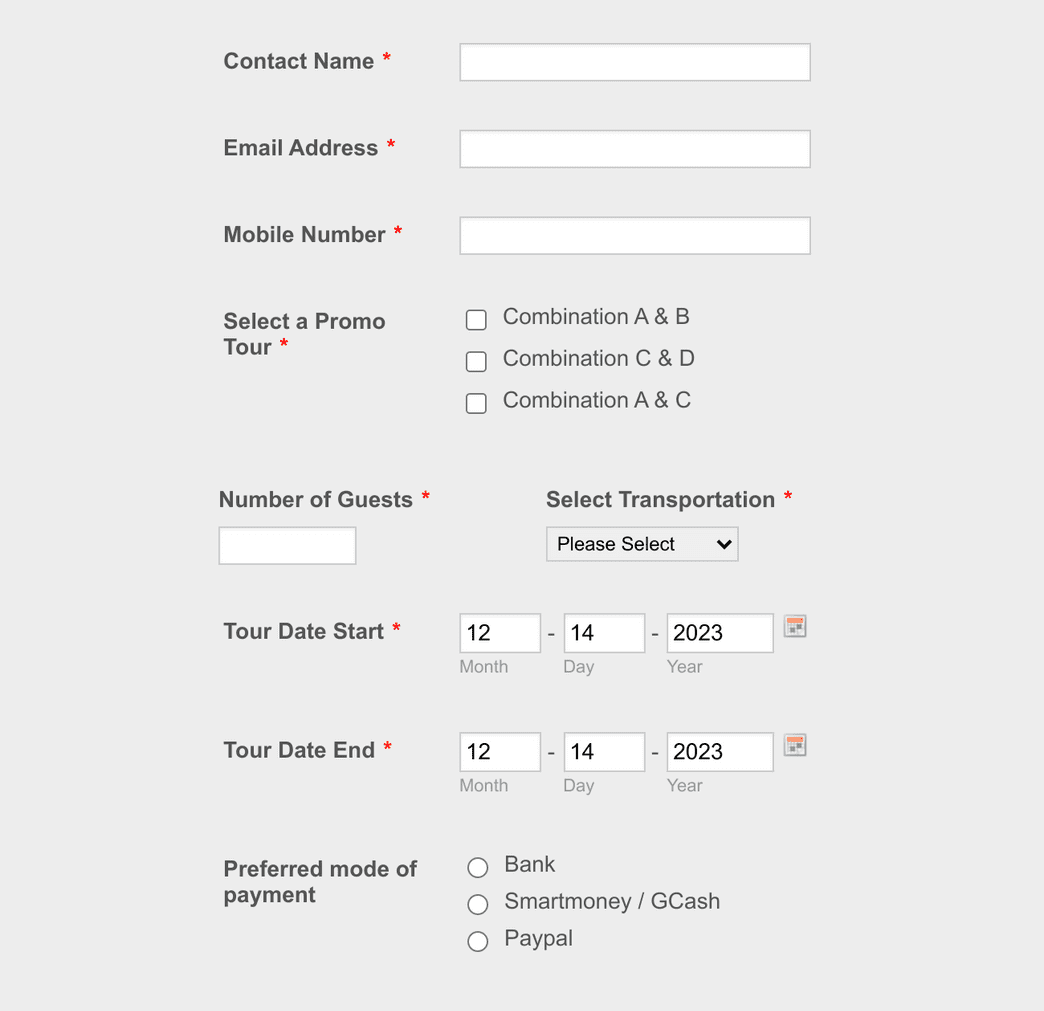Open the calendar picker for Tour Date End
This screenshot has height=1011, width=1044.
pos(795,746)
